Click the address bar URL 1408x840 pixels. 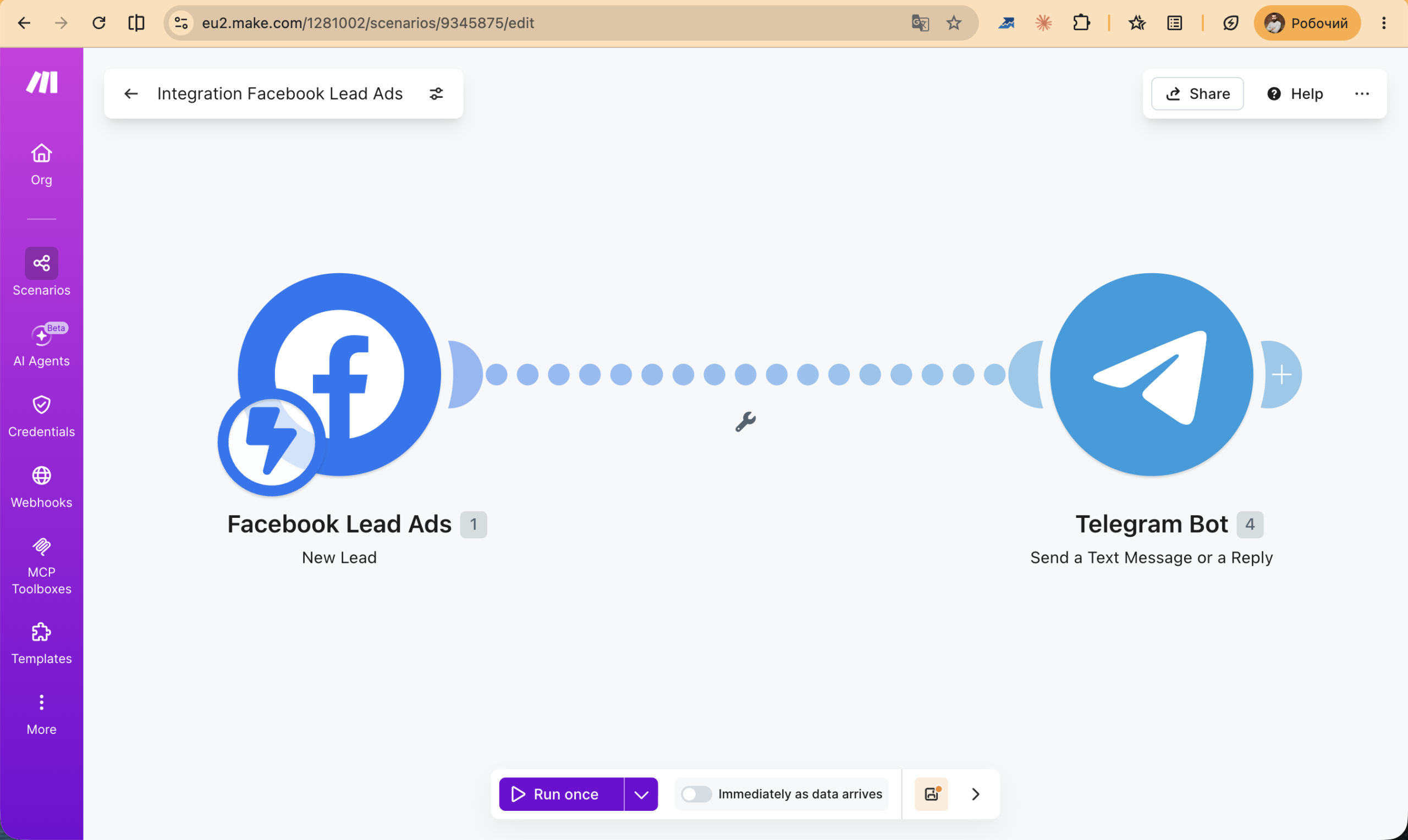tap(368, 23)
